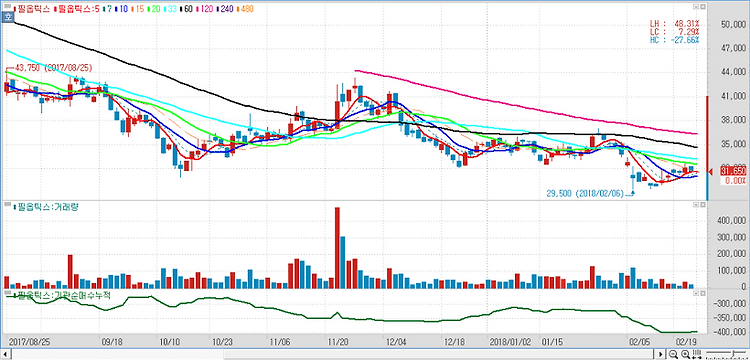The width and height of the screenshot is (750, 360).
Task: Close the price chart panel
Action: click(702, 6)
